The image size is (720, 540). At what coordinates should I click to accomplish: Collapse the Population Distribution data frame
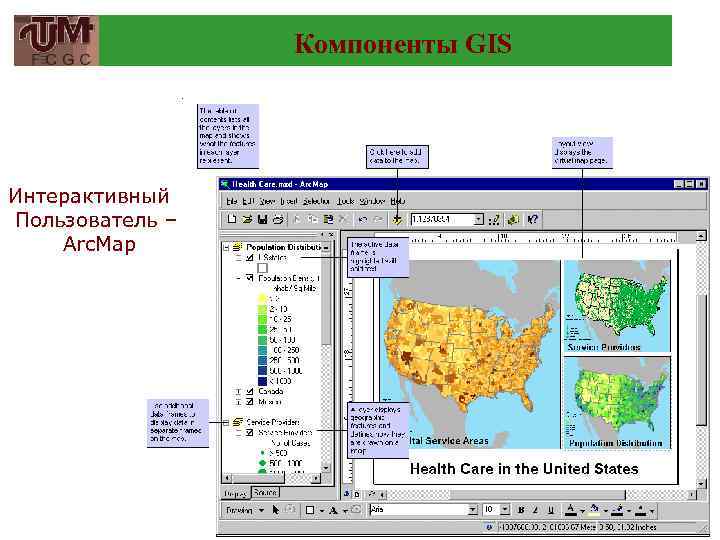226,247
